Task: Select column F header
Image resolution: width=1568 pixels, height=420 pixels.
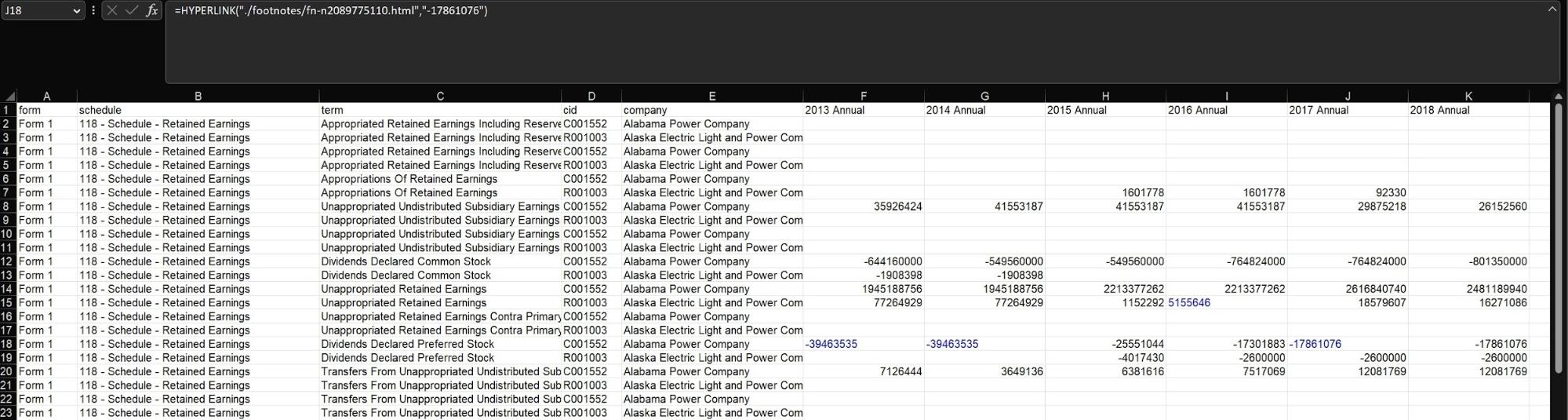Action: (x=864, y=96)
